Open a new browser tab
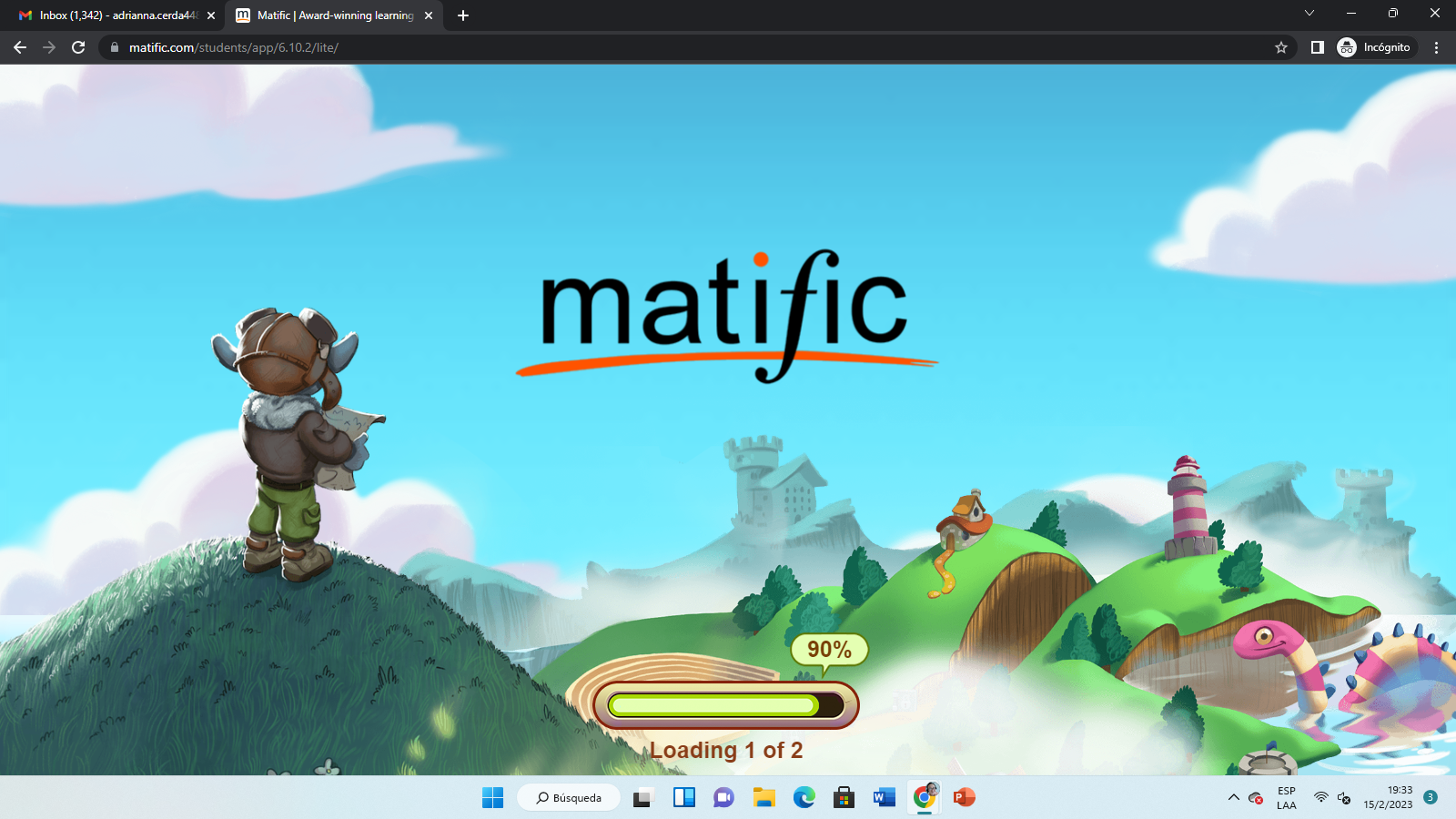Screen dimensions: 1456x819 [x=463, y=15]
